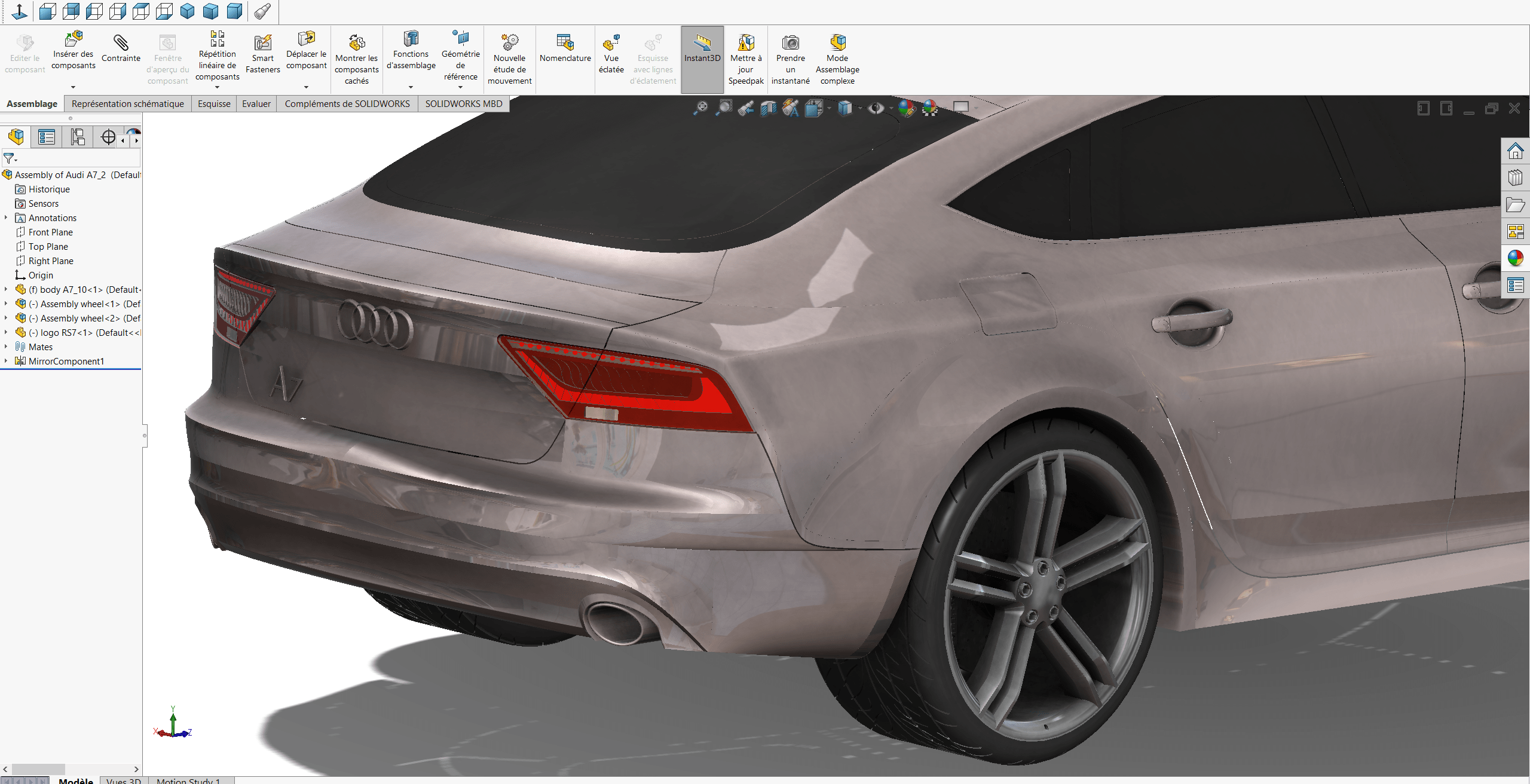Select the Isometric view icon
Screen dimensions: 1530x784
coord(188,11)
